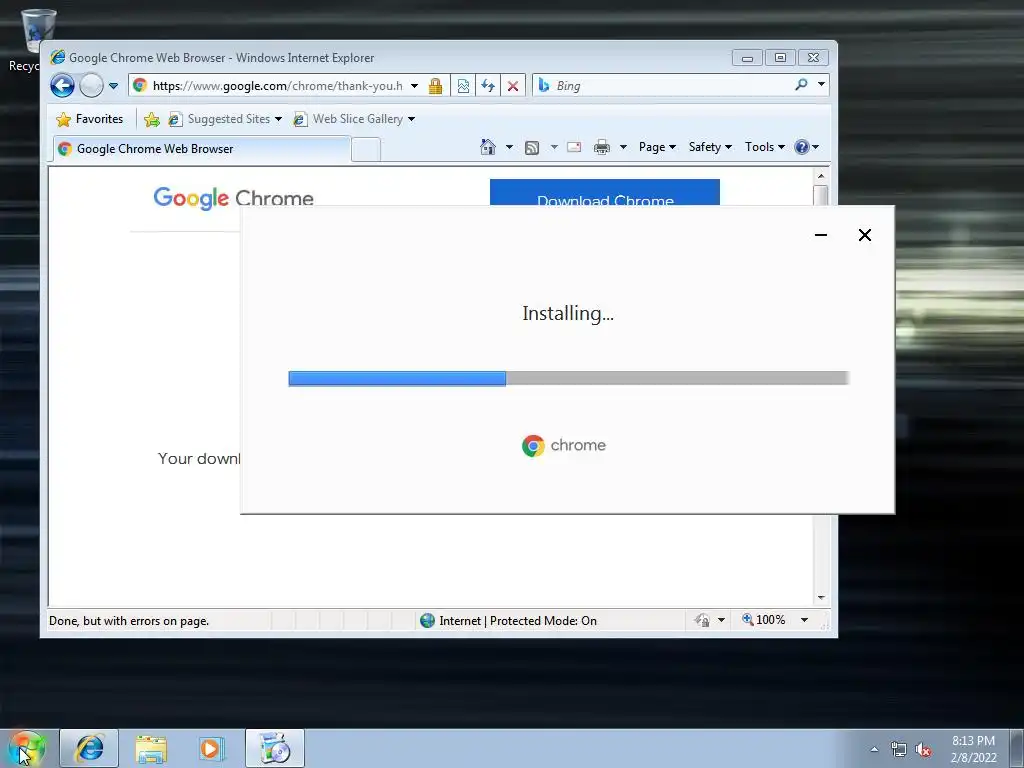This screenshot has width=1024, height=768.
Task: Click the Show desktop strip at taskbar end
Action: click(1017, 749)
